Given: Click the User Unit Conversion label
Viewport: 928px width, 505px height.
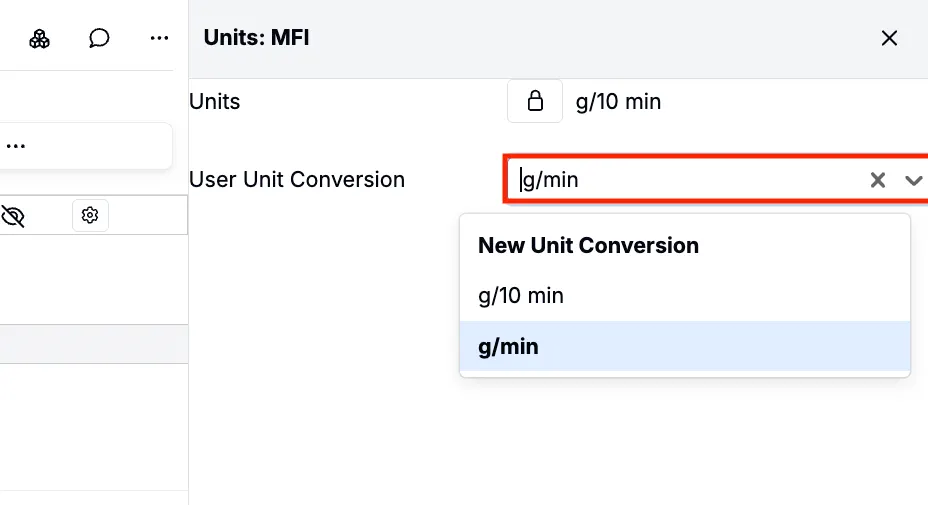Looking at the screenshot, I should 297,180.
